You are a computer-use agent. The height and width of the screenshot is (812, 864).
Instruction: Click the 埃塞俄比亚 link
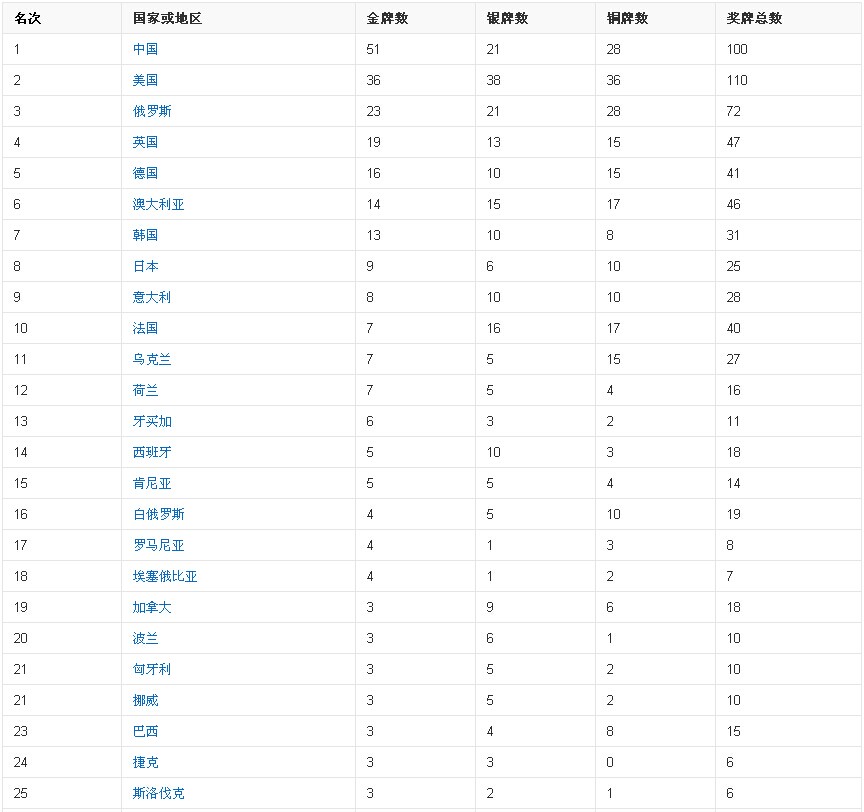[x=165, y=576]
